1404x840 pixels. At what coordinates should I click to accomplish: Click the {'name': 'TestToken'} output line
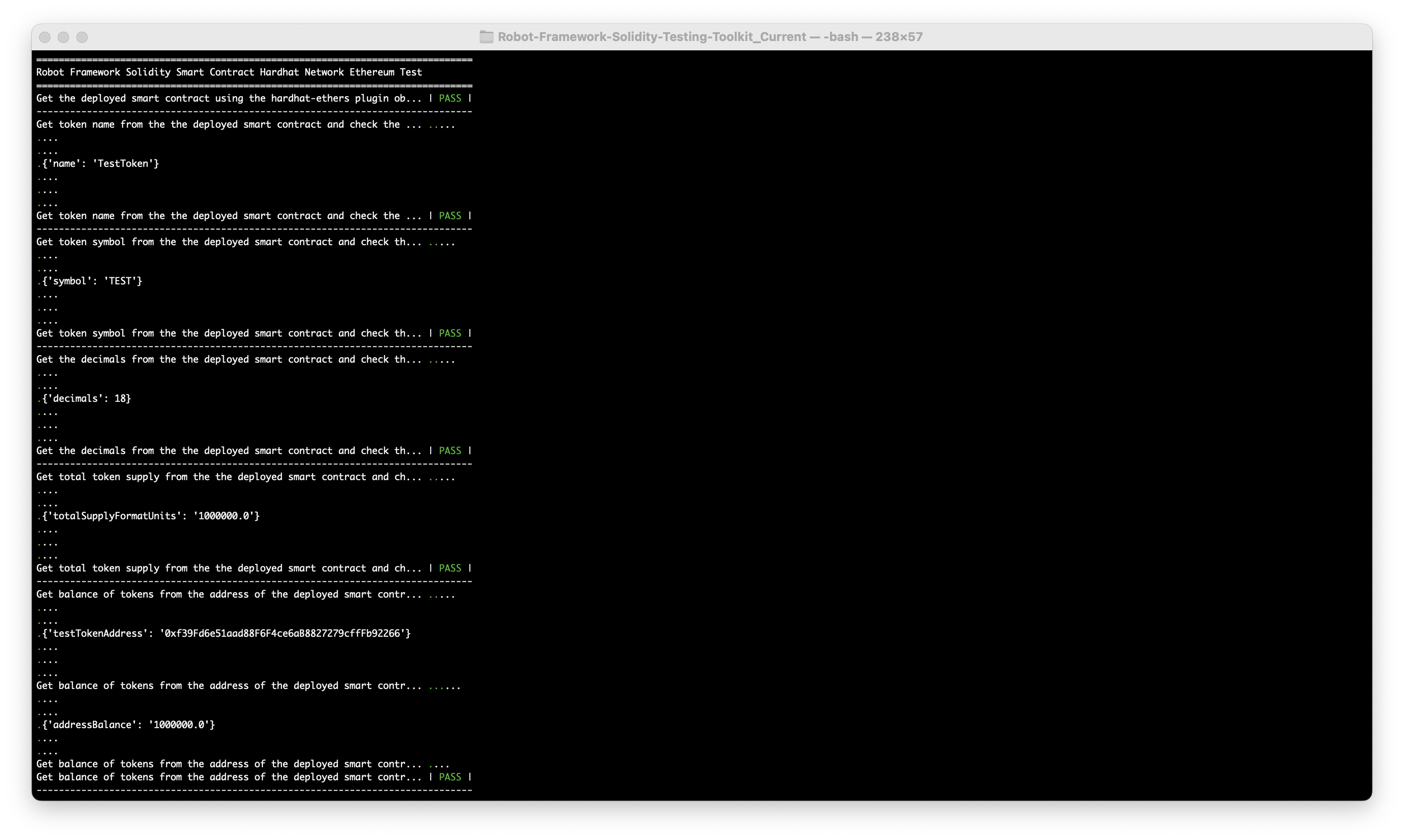(100, 164)
